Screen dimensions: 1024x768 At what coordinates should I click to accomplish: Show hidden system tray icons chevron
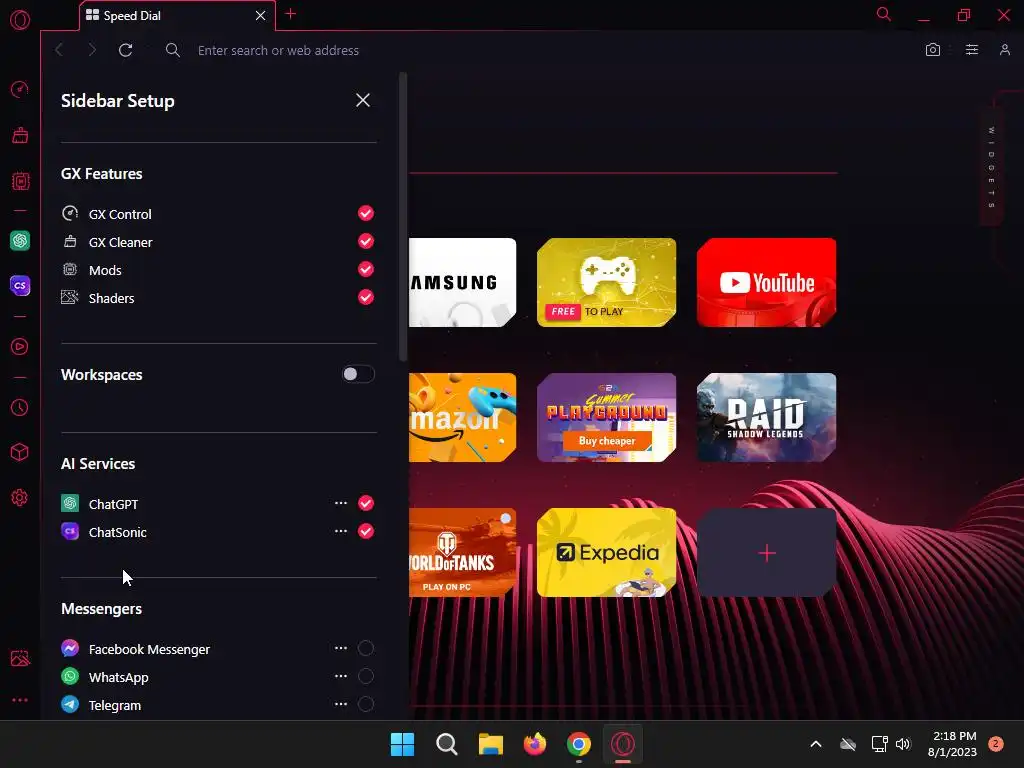pos(816,744)
